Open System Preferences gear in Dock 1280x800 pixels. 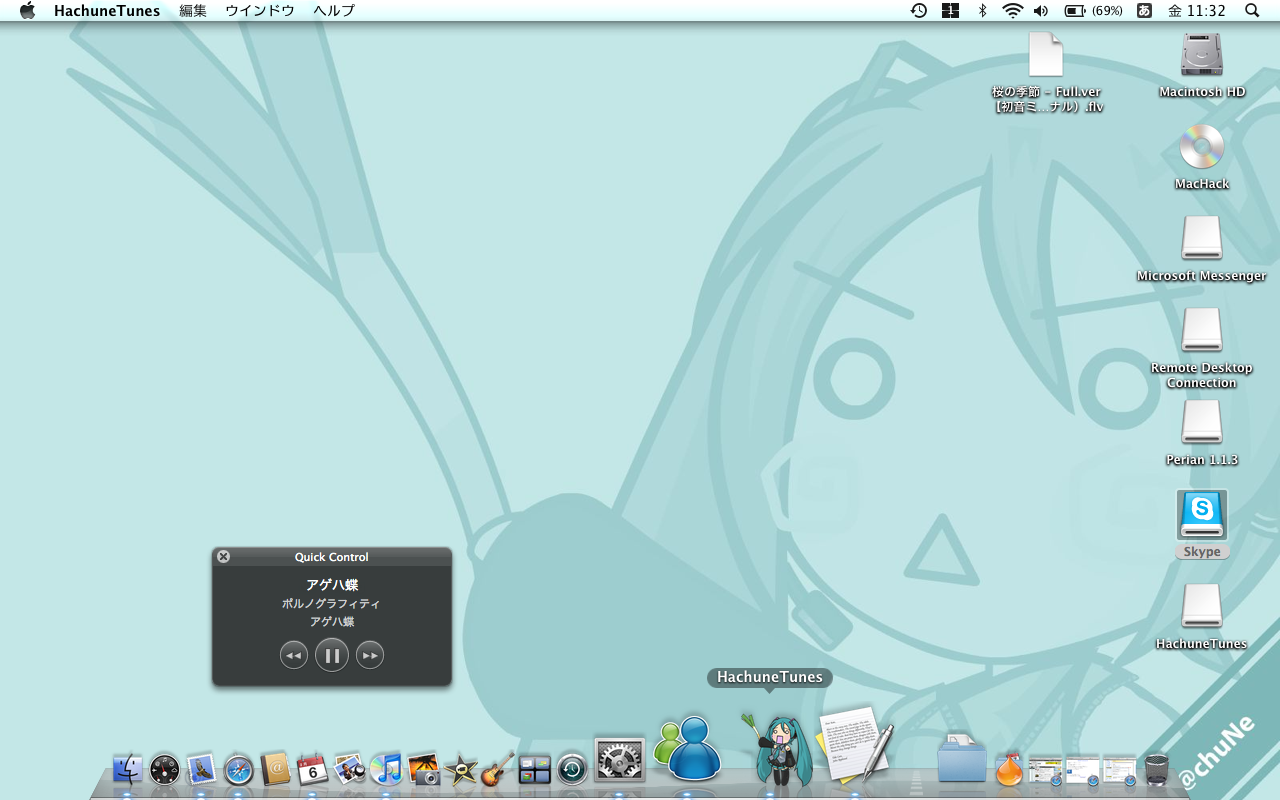[x=620, y=760]
